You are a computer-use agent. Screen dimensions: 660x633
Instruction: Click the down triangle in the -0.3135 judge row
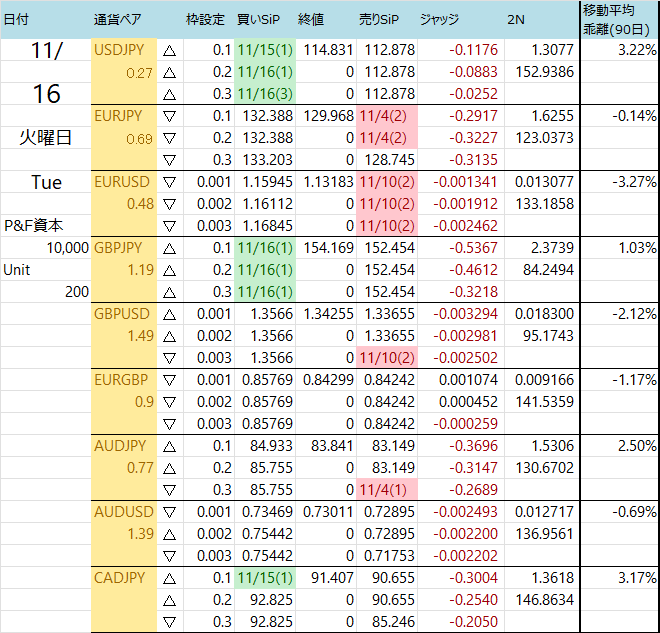click(x=169, y=160)
